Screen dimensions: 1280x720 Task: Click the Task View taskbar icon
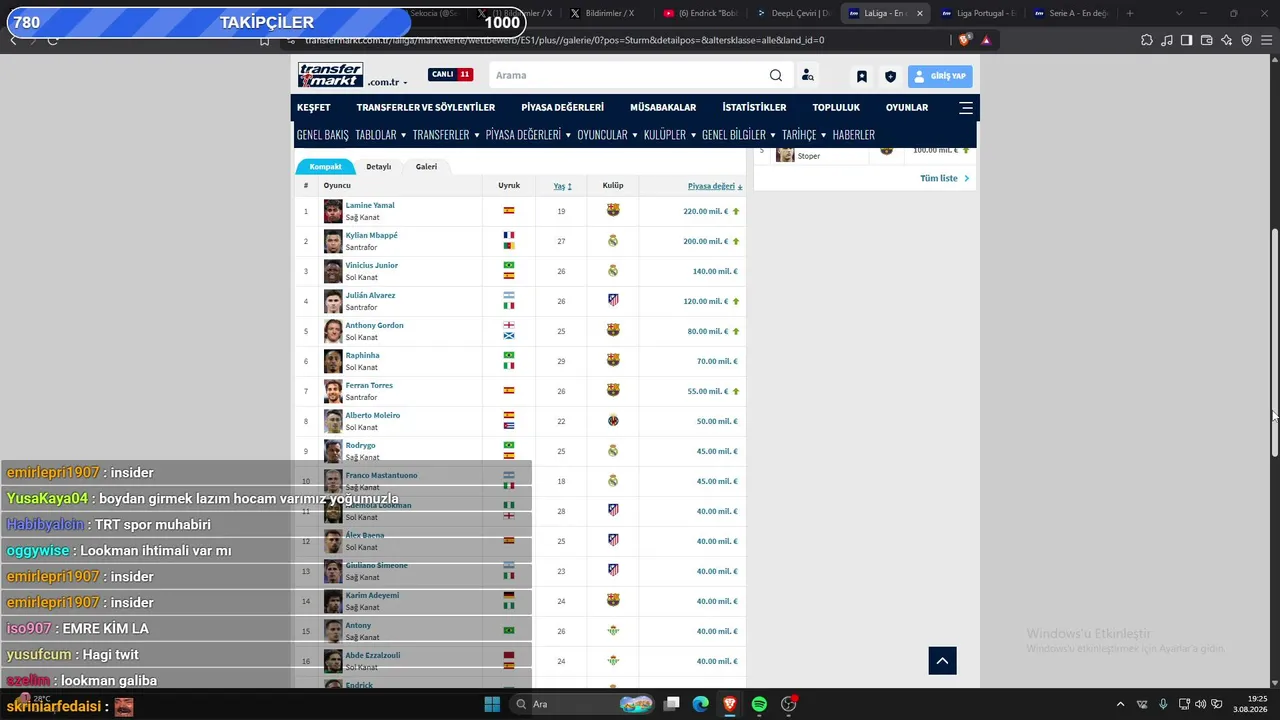pyautogui.click(x=672, y=704)
